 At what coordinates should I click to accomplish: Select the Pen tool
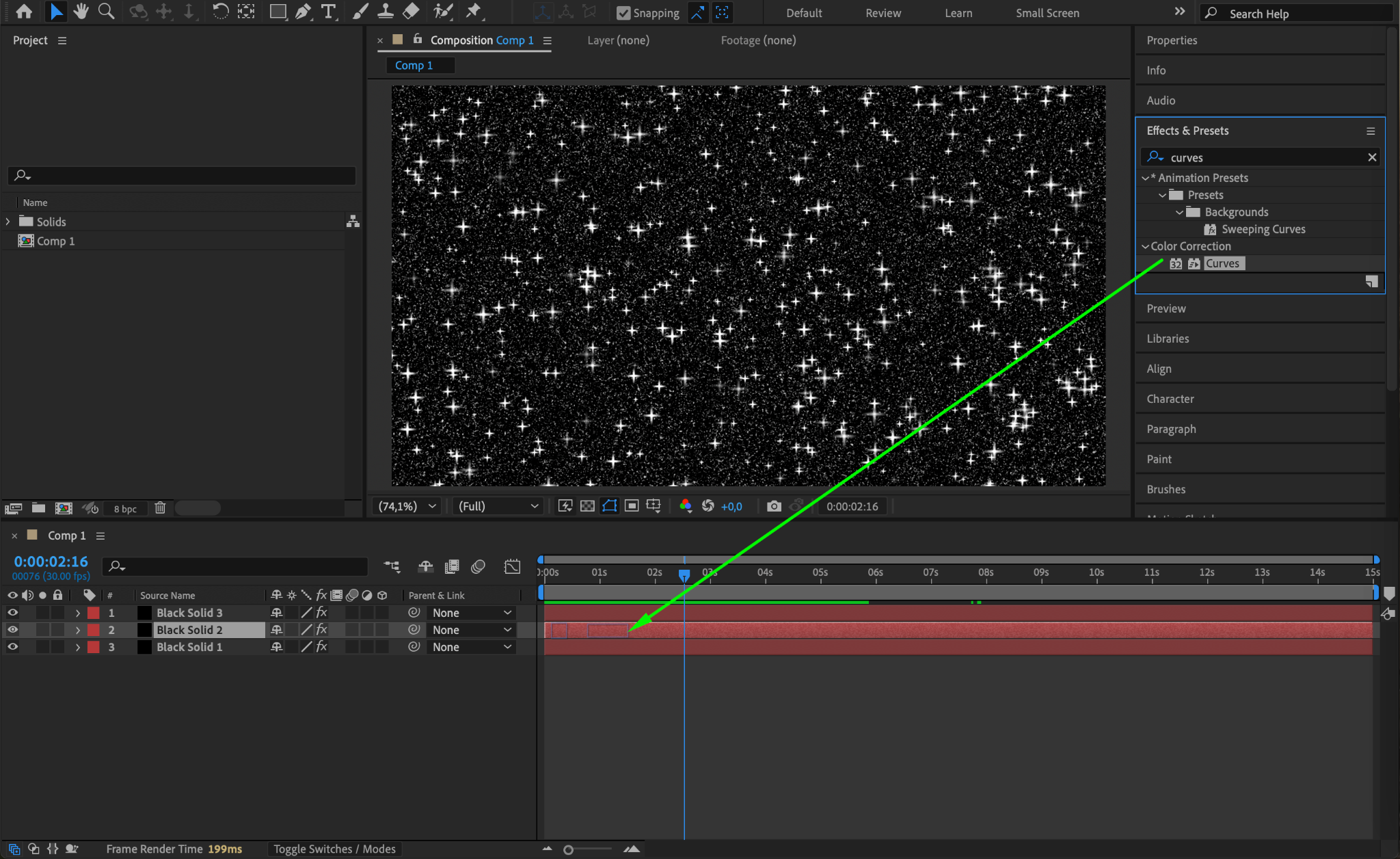pos(303,12)
